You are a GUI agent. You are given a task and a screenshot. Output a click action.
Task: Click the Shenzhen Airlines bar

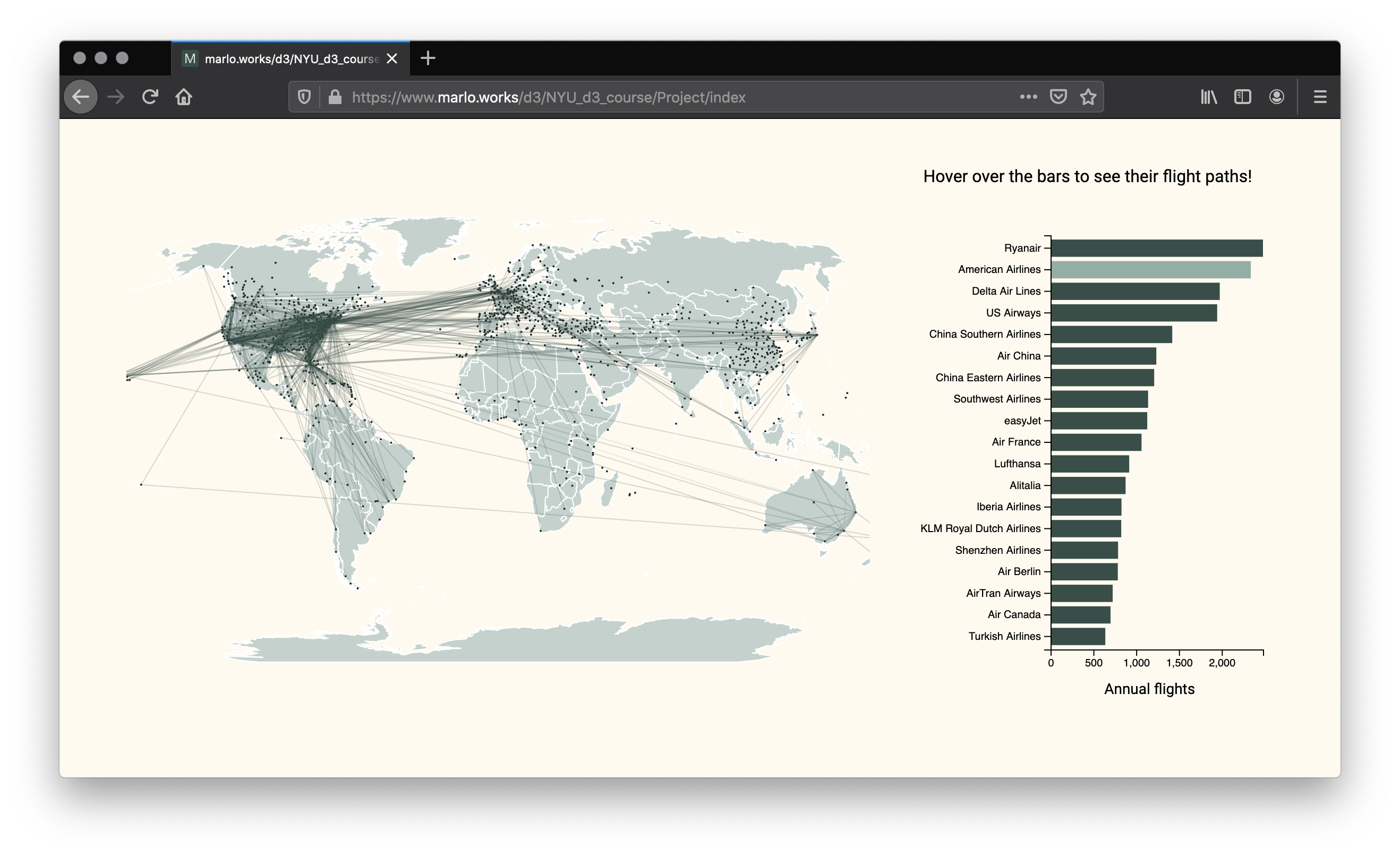click(1085, 551)
